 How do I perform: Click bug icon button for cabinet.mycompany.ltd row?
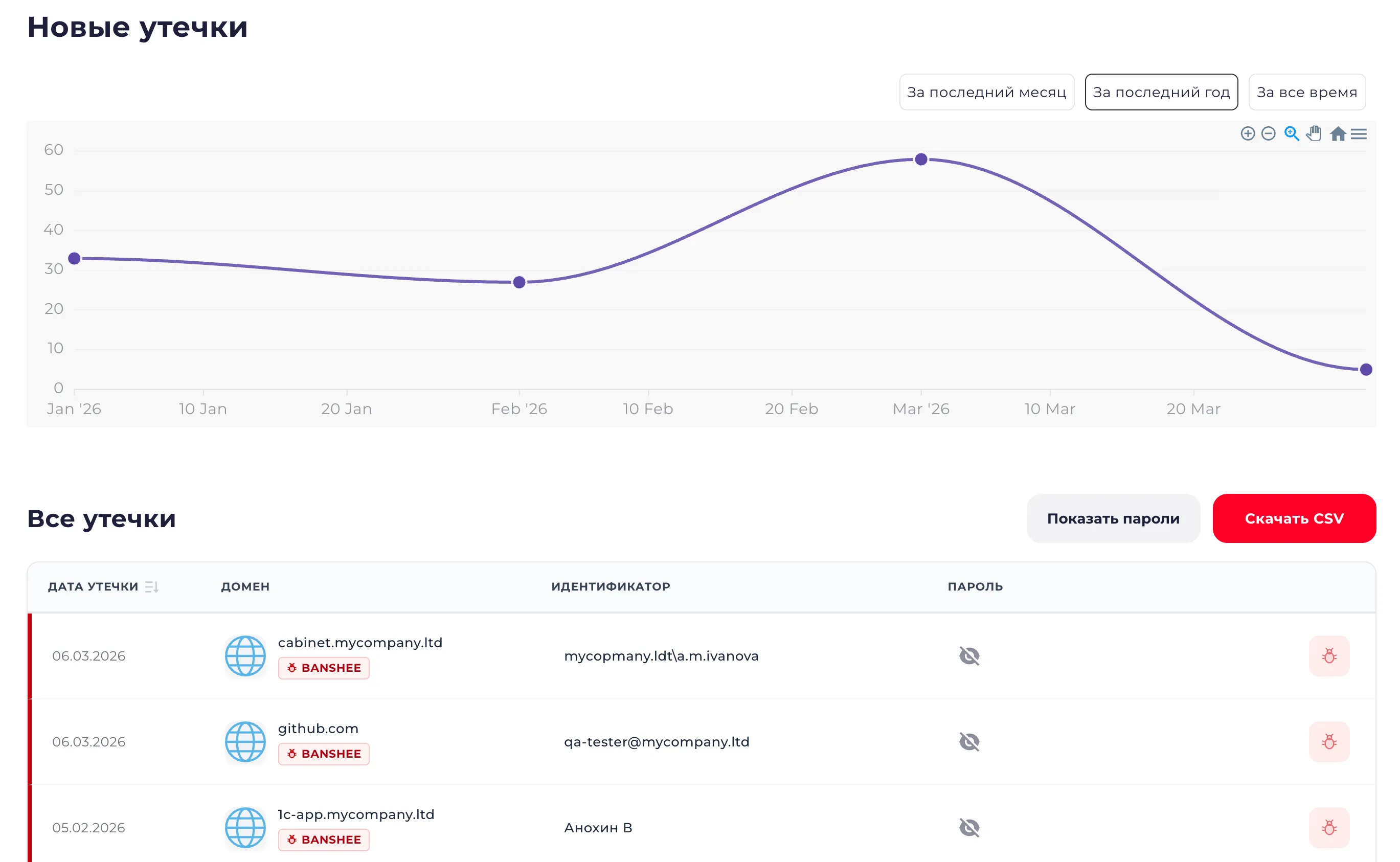[1329, 655]
